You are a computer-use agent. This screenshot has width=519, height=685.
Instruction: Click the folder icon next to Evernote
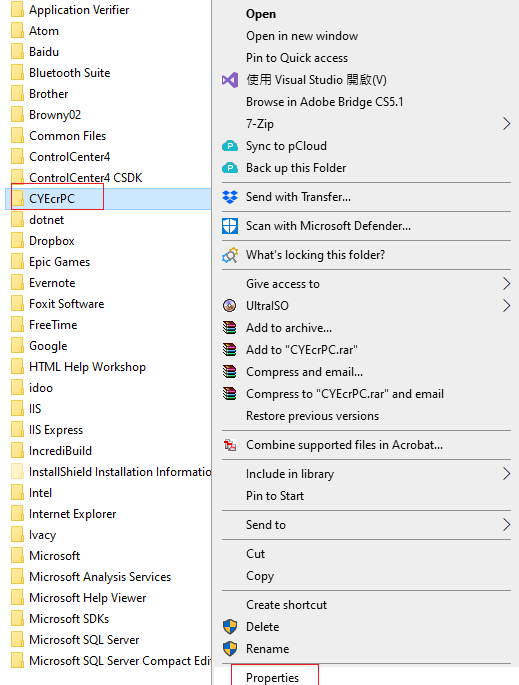pyautogui.click(x=17, y=283)
